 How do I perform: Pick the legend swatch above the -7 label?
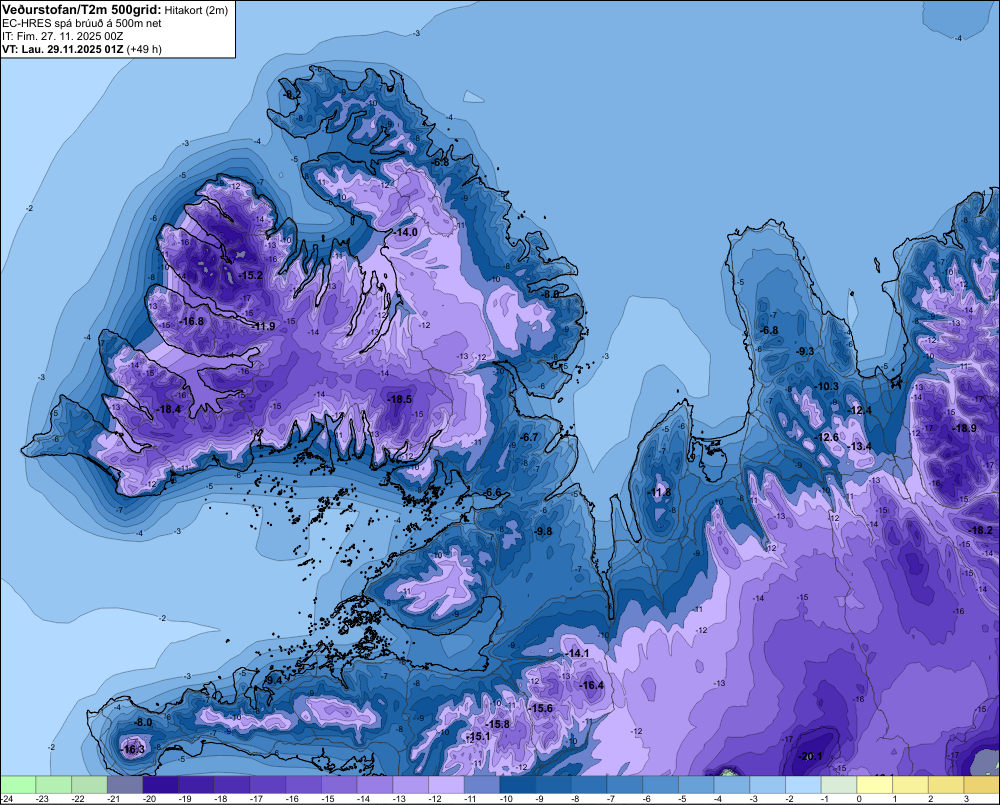[625, 784]
